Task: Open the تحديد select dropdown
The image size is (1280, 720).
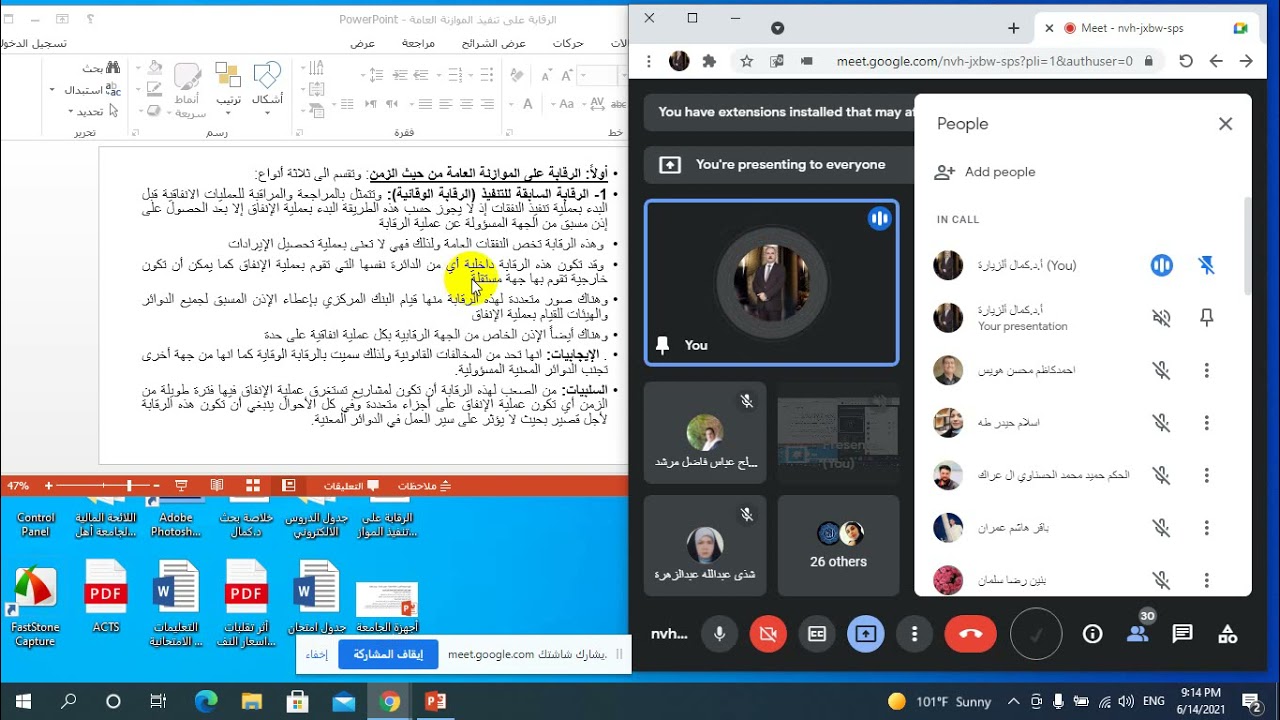Action: pyautogui.click(x=93, y=111)
